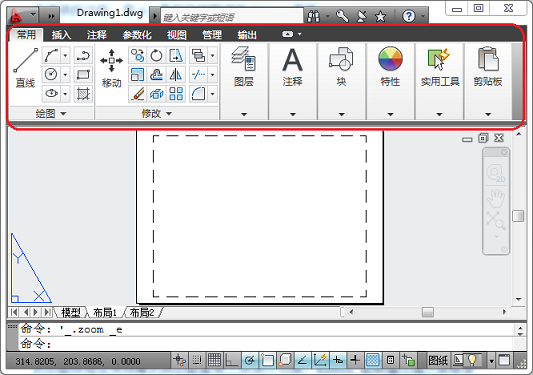Open the Help question mark icon
Screen dimensions: 533x375
(409, 16)
